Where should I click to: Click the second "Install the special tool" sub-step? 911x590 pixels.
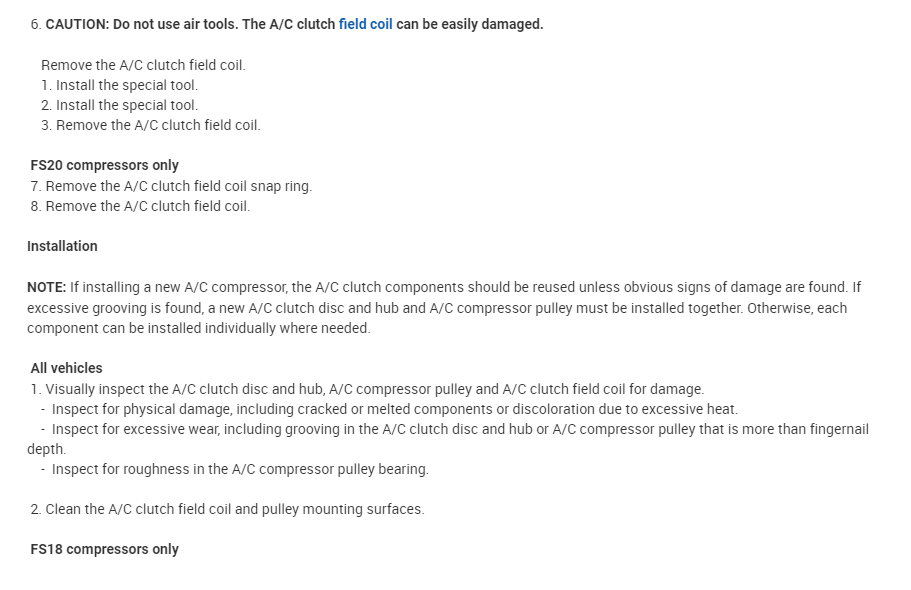click(119, 105)
